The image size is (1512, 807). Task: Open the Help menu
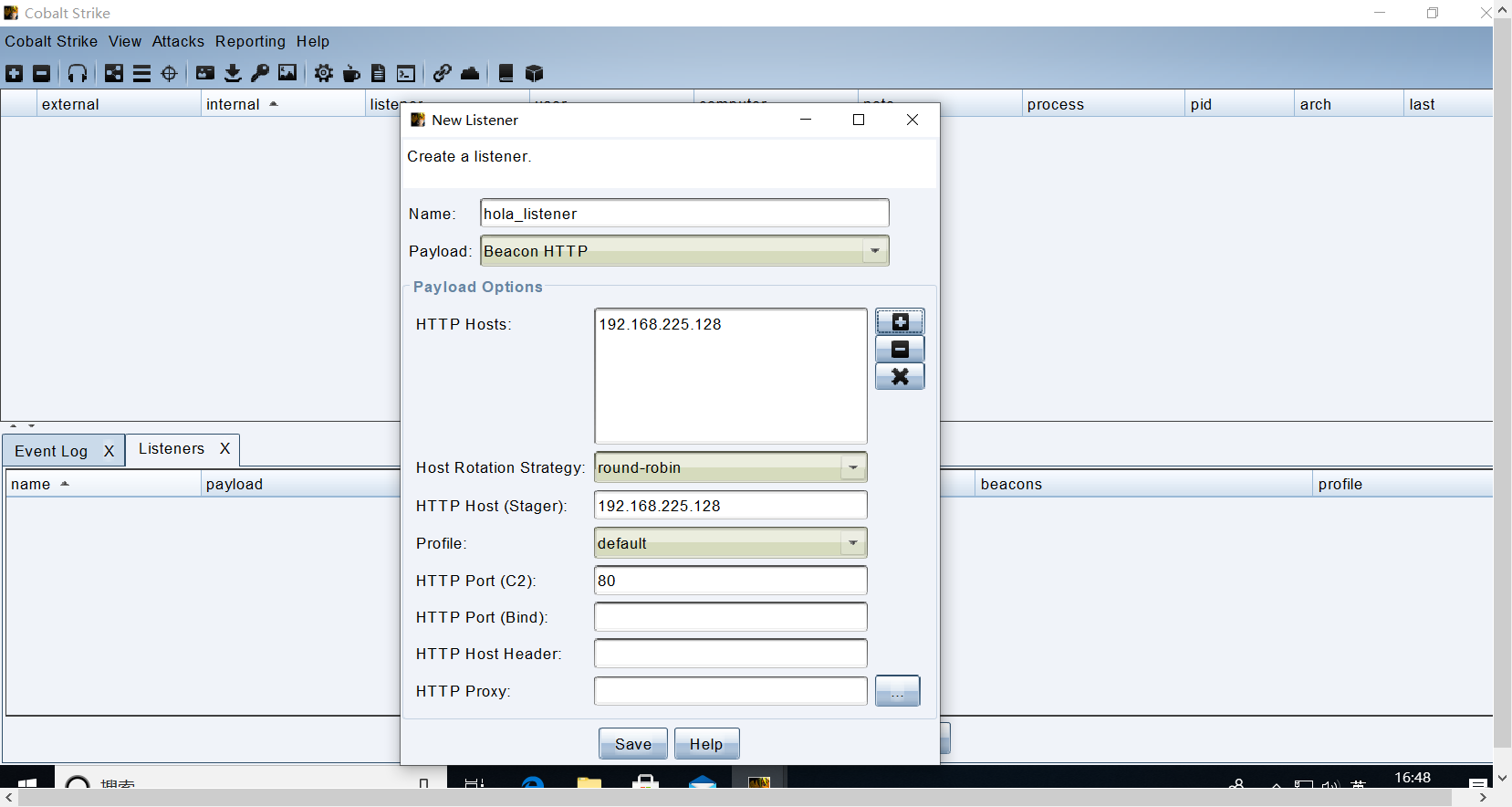[313, 41]
